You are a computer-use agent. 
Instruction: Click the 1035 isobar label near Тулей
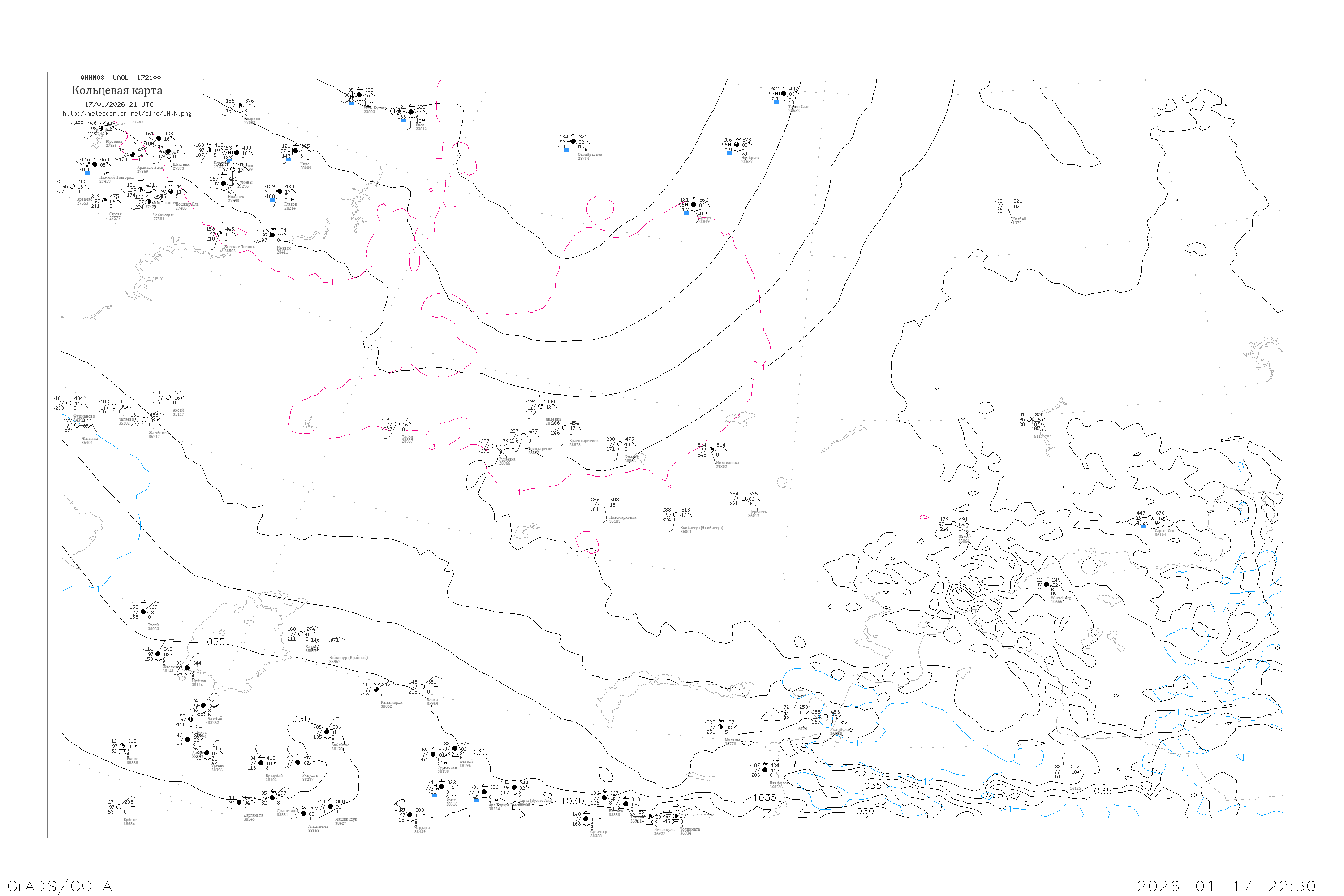[x=213, y=642]
